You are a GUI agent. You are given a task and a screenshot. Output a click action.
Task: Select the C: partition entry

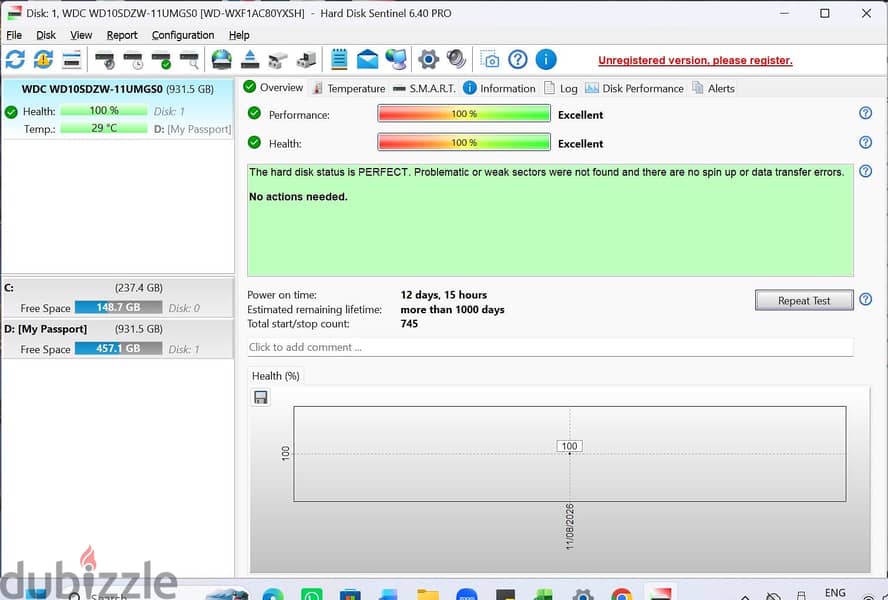117,297
